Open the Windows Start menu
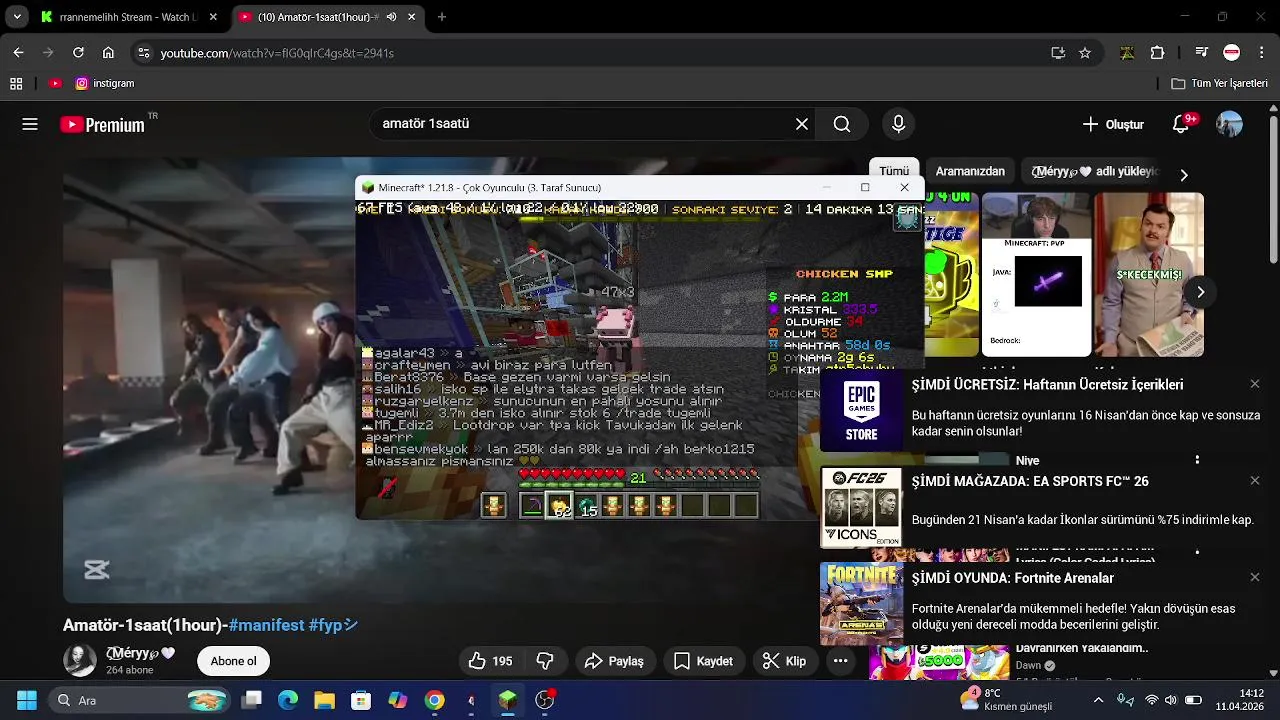1280x720 pixels. 27,700
